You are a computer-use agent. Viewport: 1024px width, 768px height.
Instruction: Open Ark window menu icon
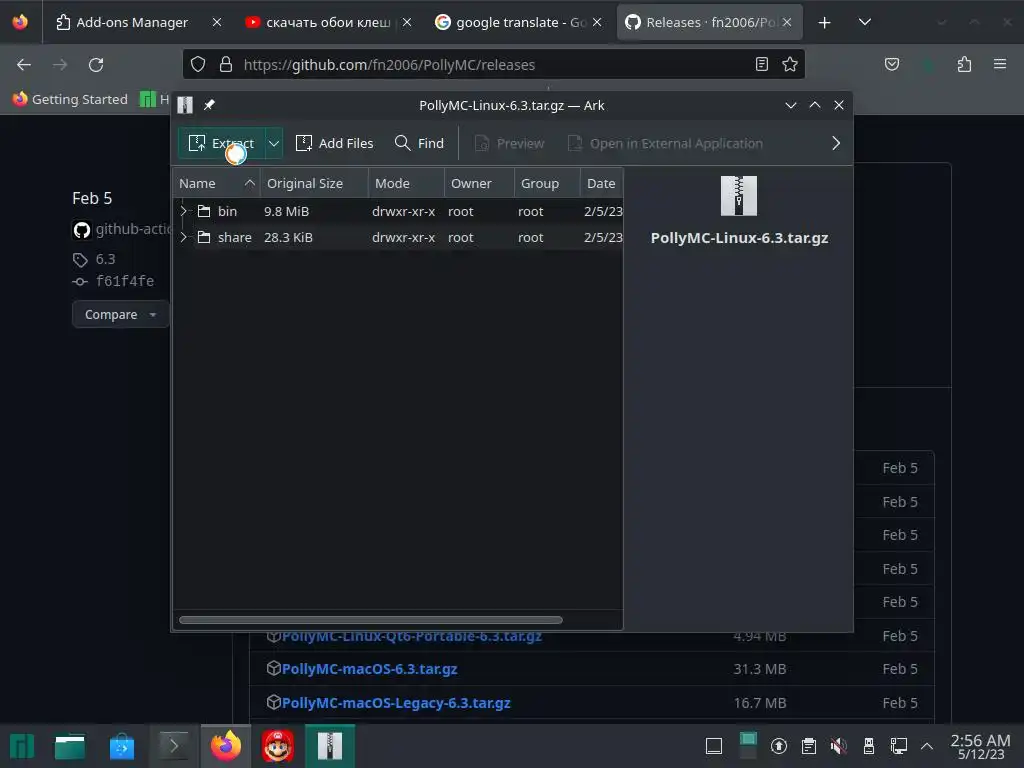coord(185,105)
